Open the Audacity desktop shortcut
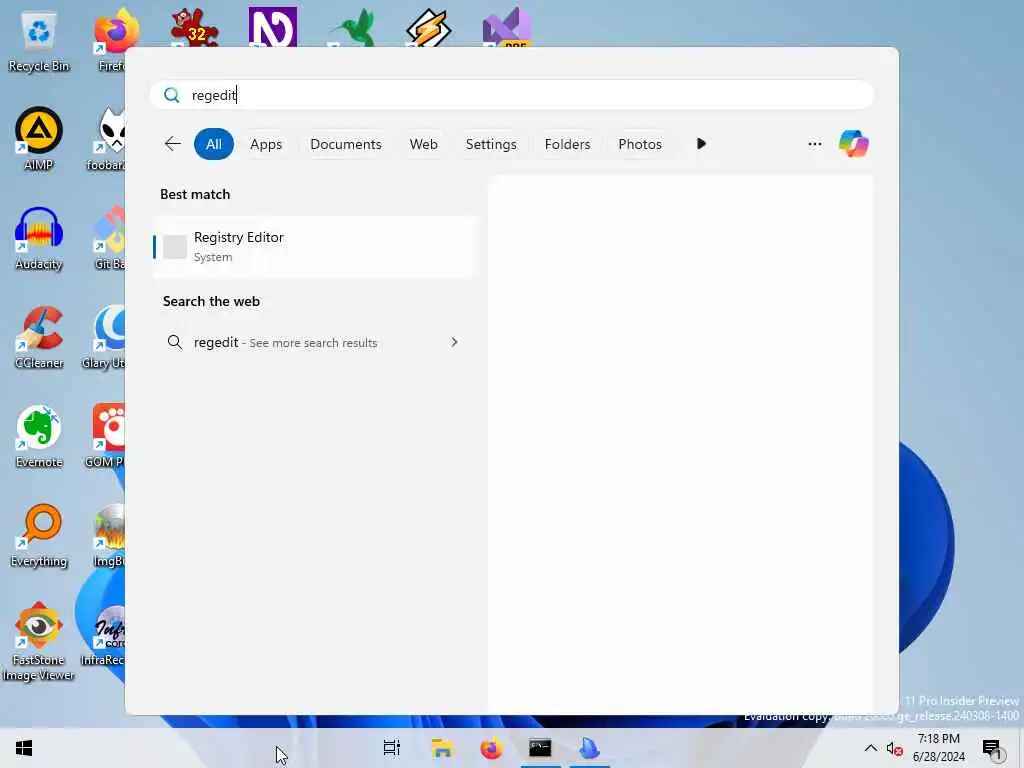Viewport: 1024px width, 768px height. 39,238
